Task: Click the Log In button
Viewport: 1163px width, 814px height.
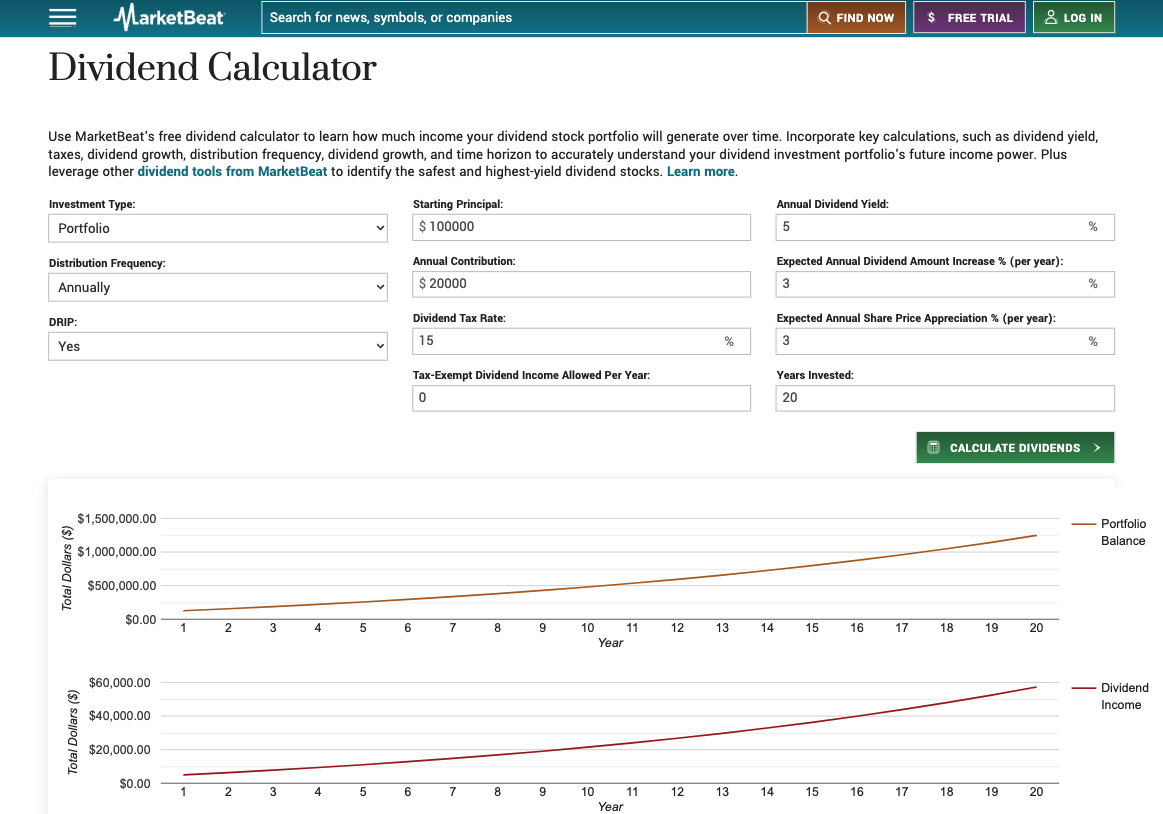Action: 1073,18
